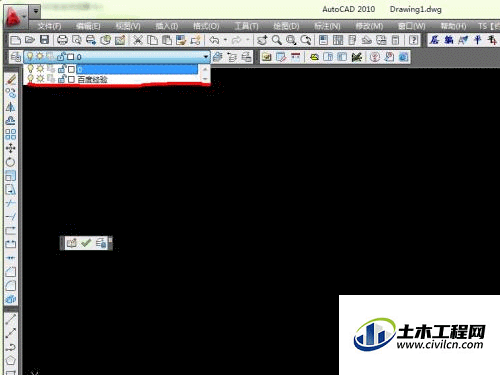Viewport: 500px width, 375px height.
Task: Click color square of layer 百度经验
Action: coord(71,79)
